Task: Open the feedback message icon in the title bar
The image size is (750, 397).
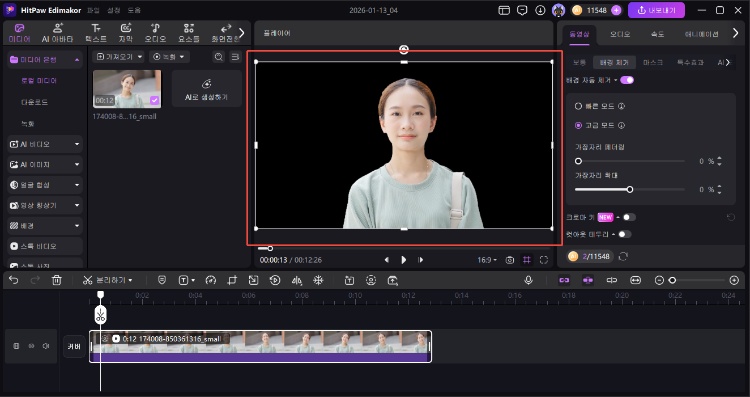Action: coord(522,10)
